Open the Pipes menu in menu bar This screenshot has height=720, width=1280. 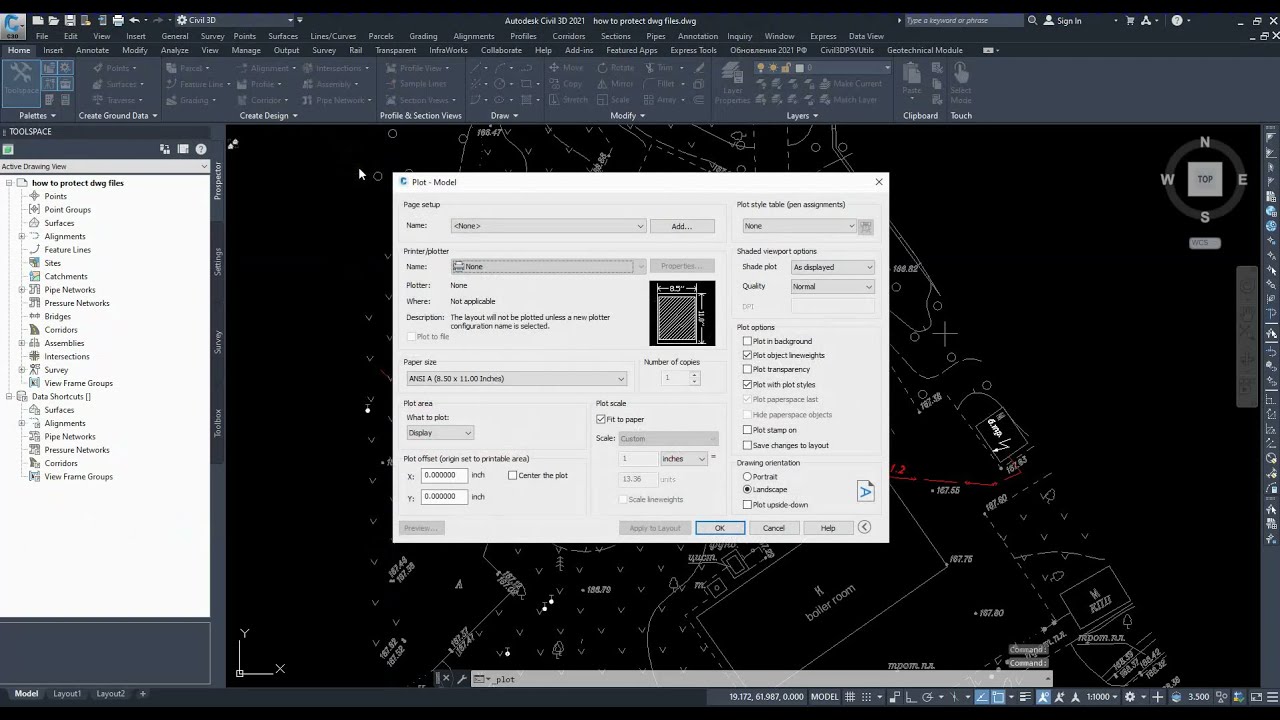(x=656, y=36)
